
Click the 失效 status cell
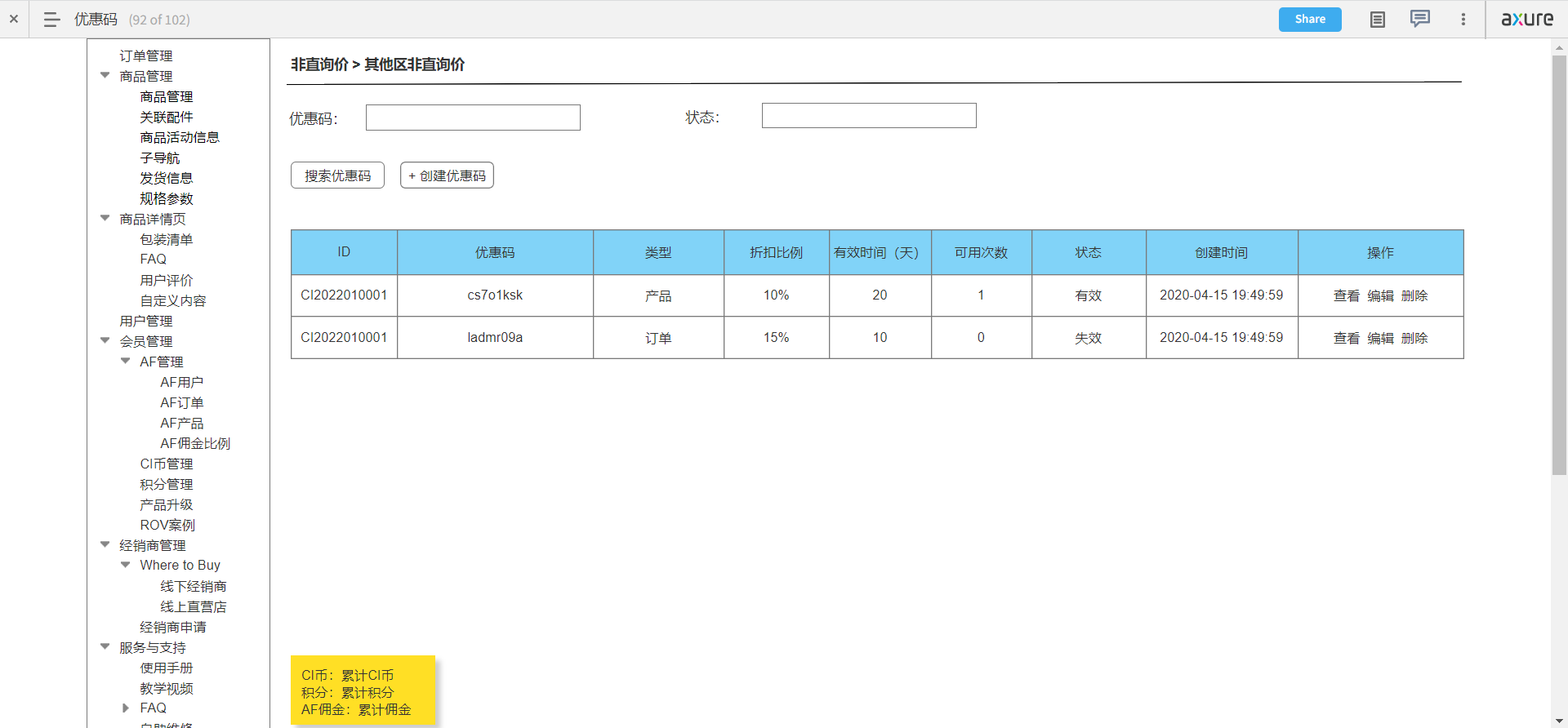pyautogui.click(x=1089, y=338)
